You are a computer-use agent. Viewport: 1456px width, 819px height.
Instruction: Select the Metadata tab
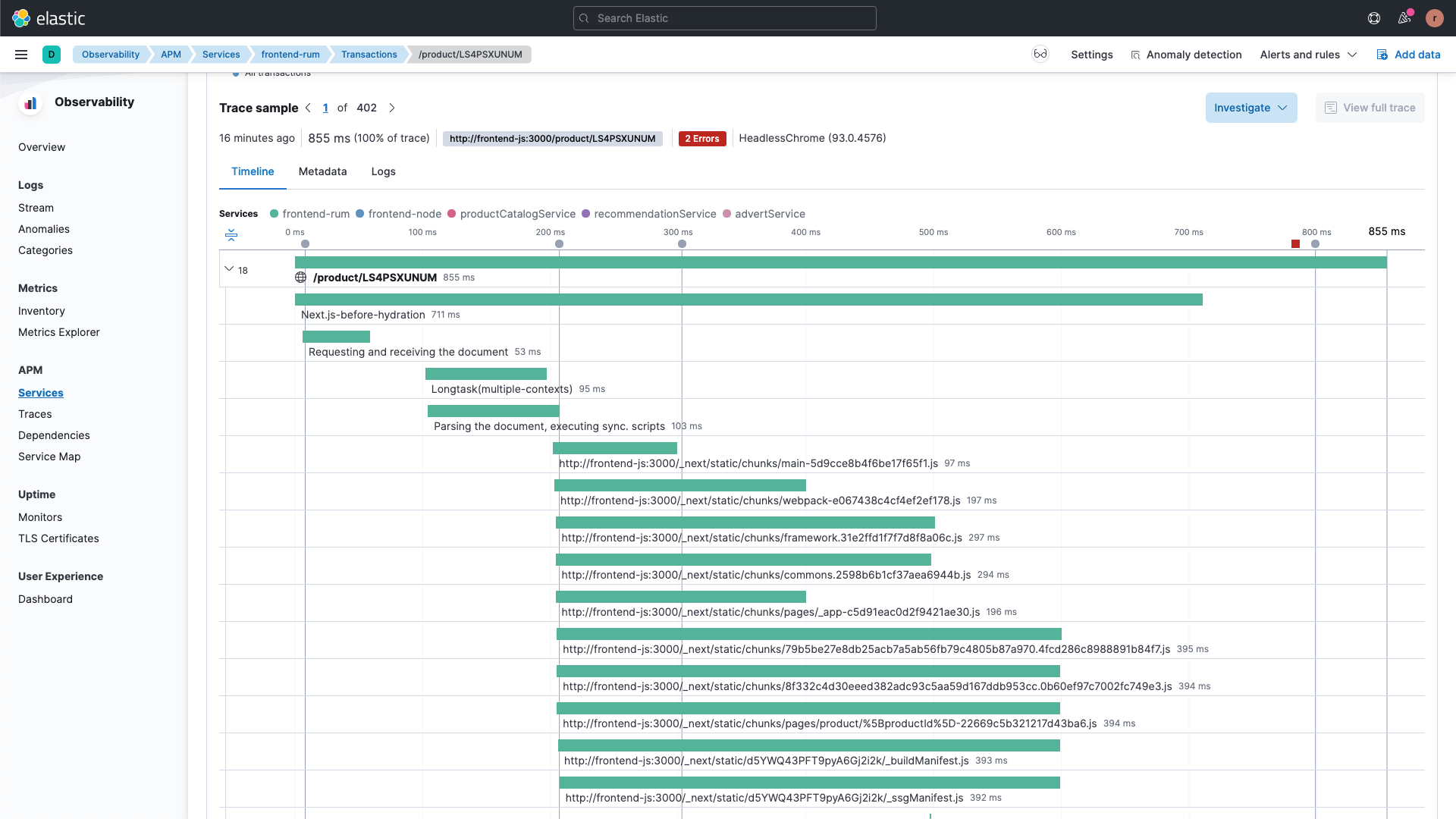[322, 171]
